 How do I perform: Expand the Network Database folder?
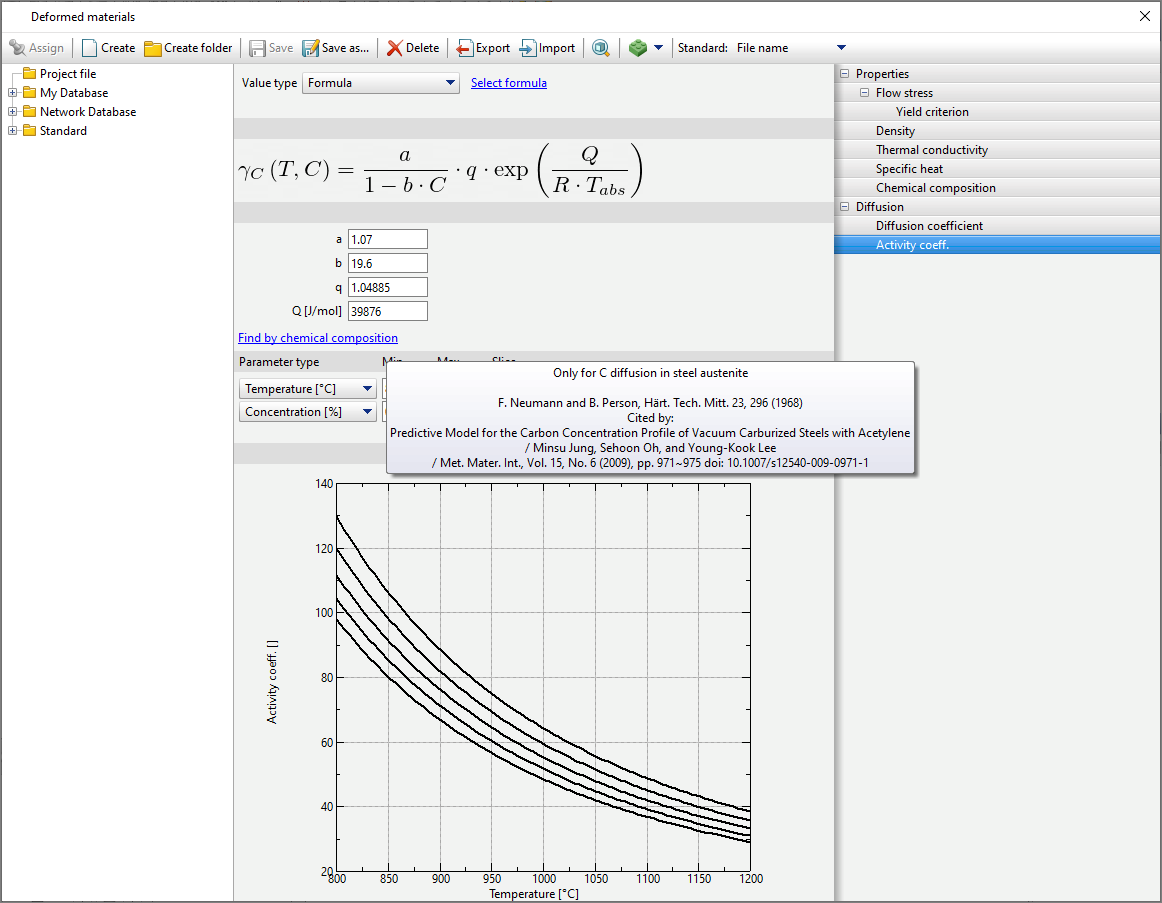(13, 112)
